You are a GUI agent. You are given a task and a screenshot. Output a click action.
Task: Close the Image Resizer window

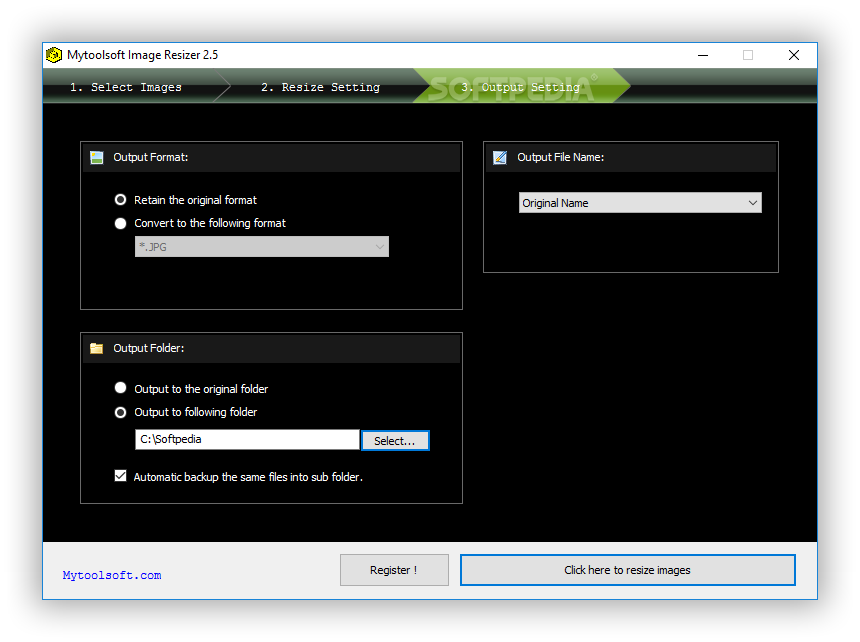[x=794, y=55]
